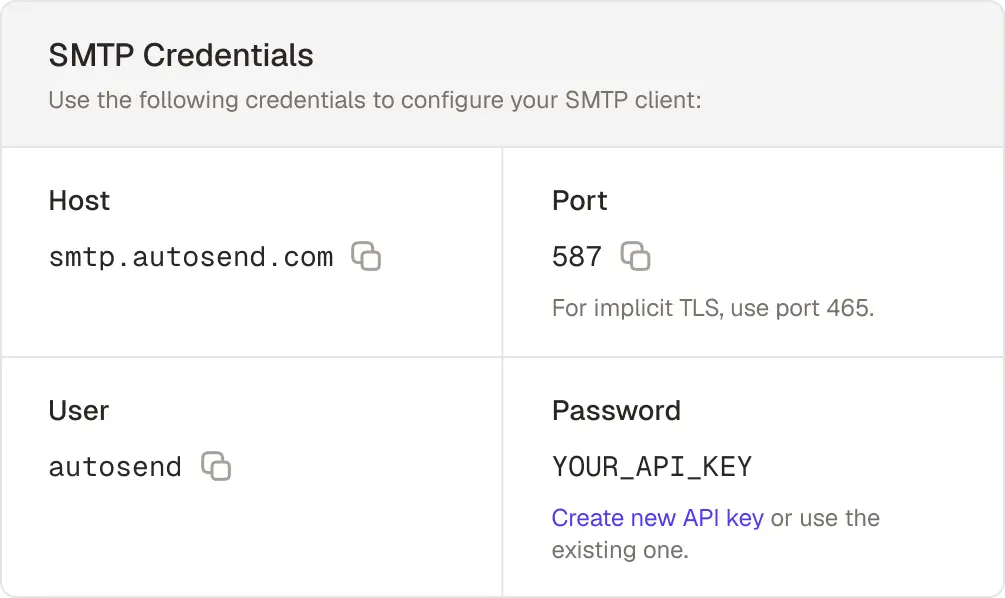Click the SMTP Credentials heading
1005x598 pixels.
(x=181, y=55)
